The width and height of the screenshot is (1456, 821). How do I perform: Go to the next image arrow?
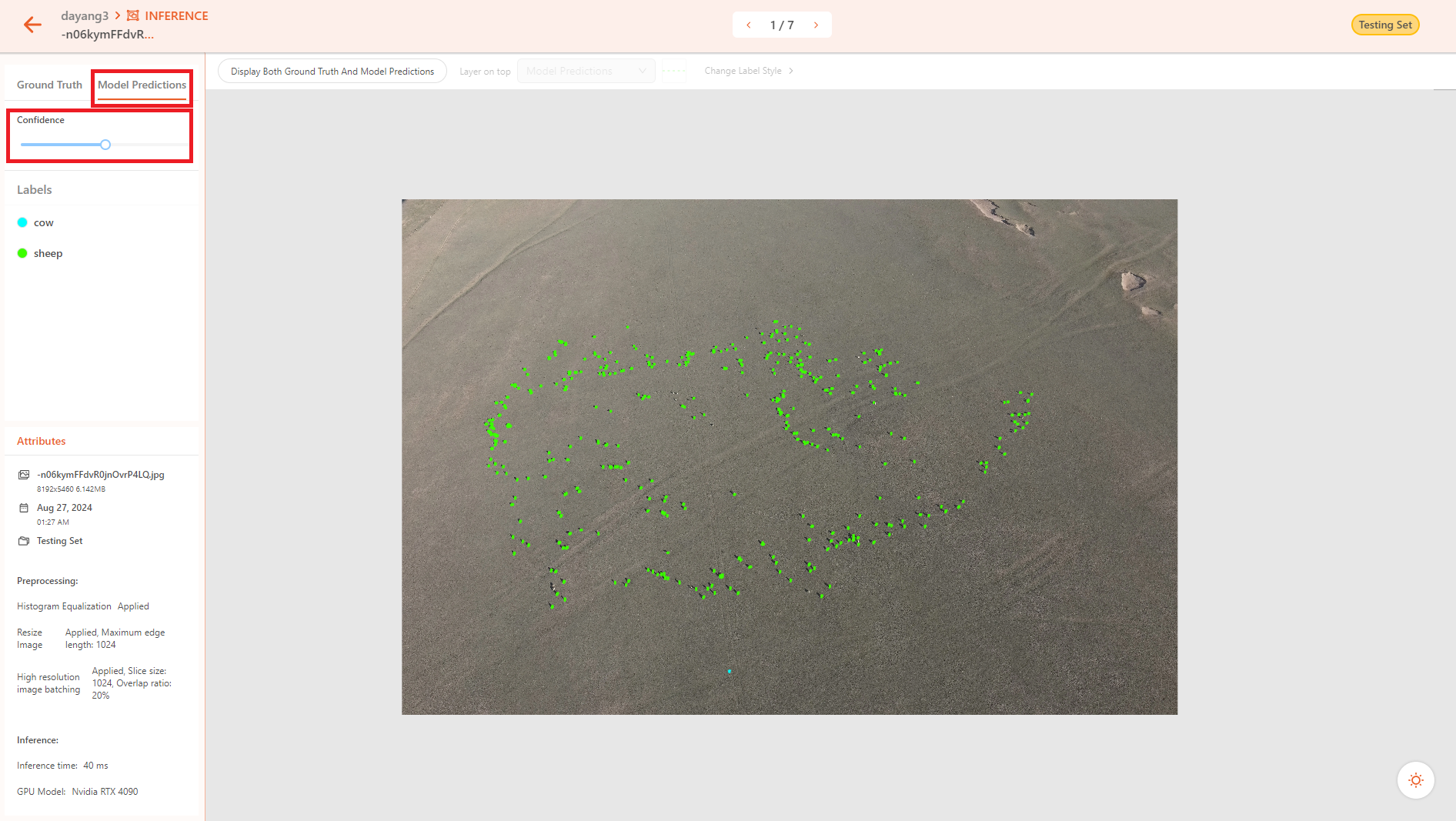816,25
